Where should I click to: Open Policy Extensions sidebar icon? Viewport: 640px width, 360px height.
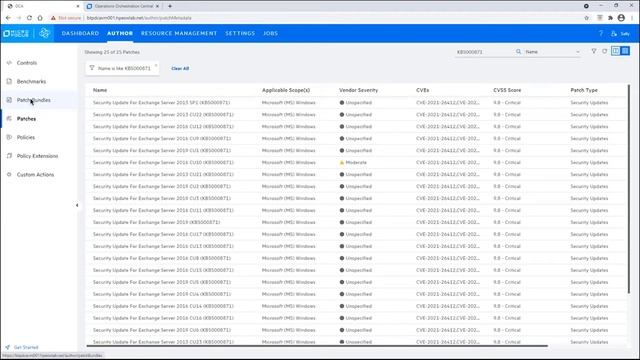coord(9,156)
